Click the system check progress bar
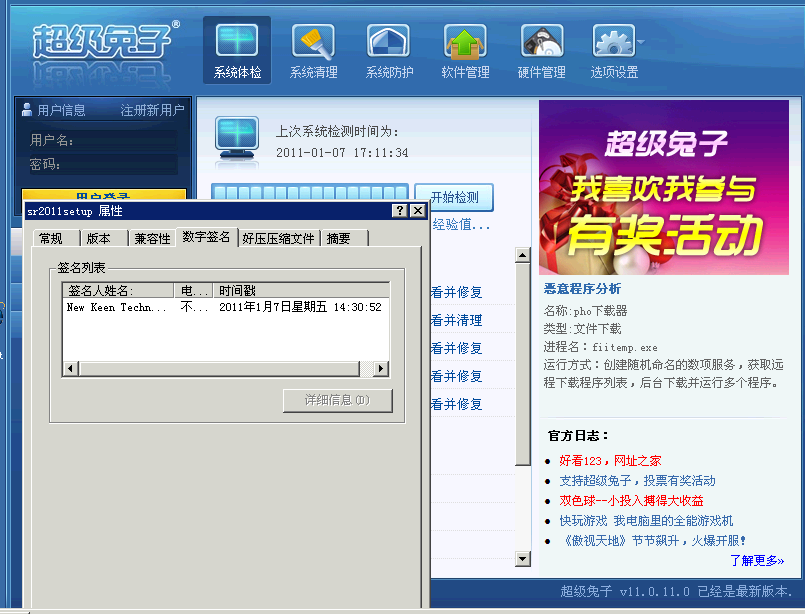 click(310, 193)
